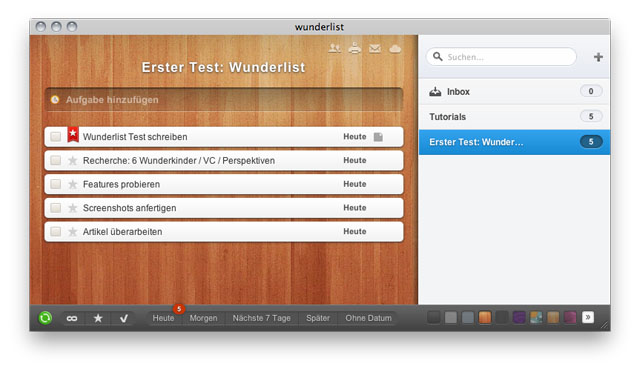Click the Inbox count badge 0
Viewport: 640px width, 372px height.
[x=591, y=91]
